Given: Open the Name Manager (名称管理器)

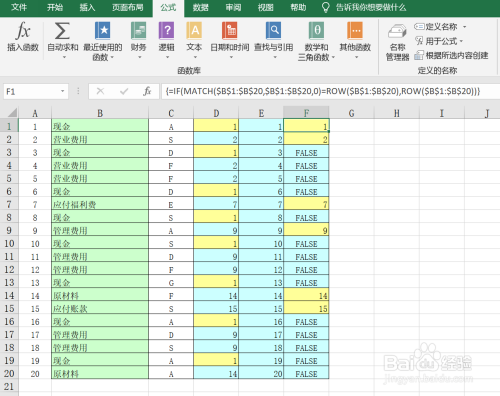Looking at the screenshot, I should click(x=397, y=43).
